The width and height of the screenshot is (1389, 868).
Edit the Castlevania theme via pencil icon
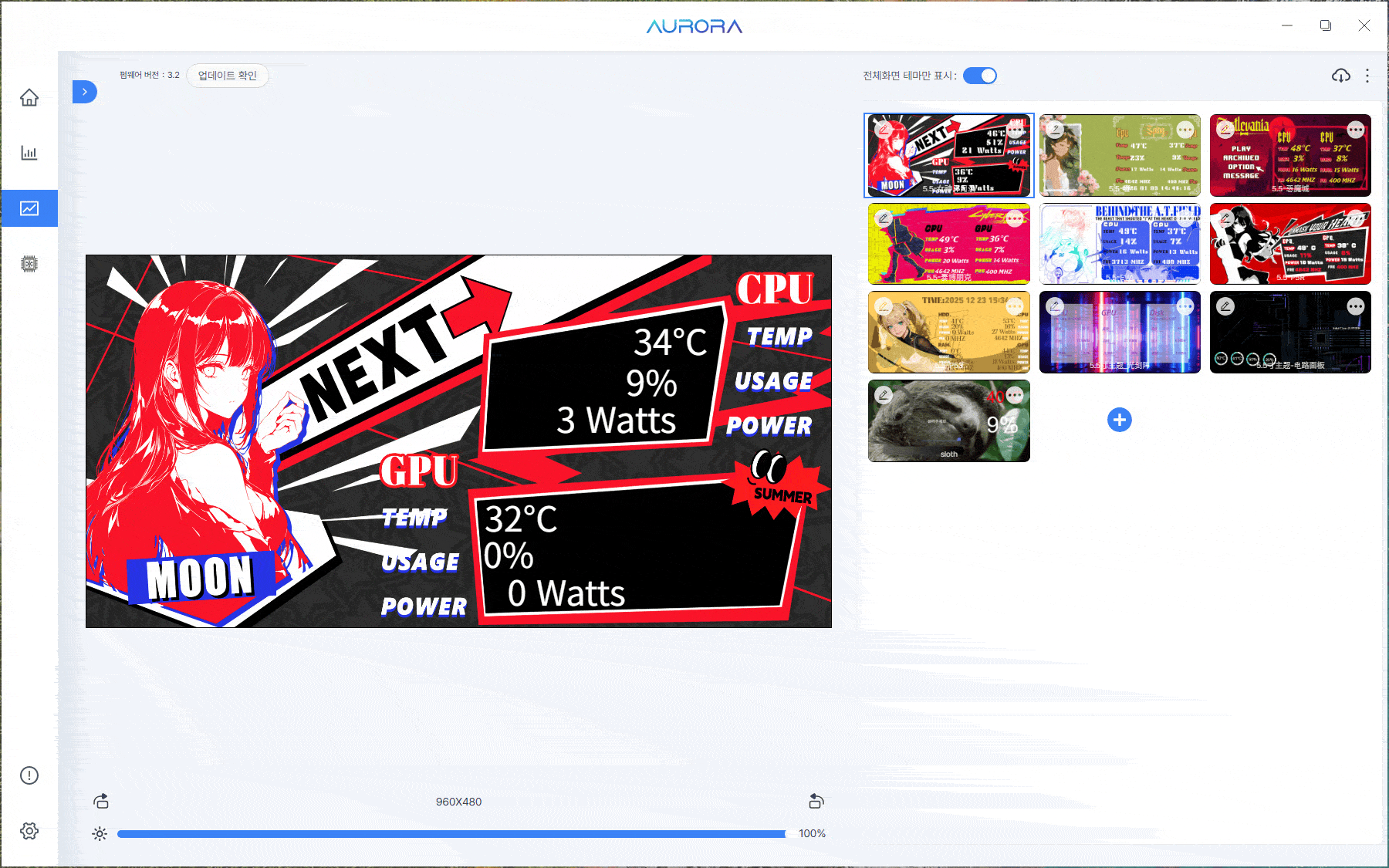coord(1225,130)
